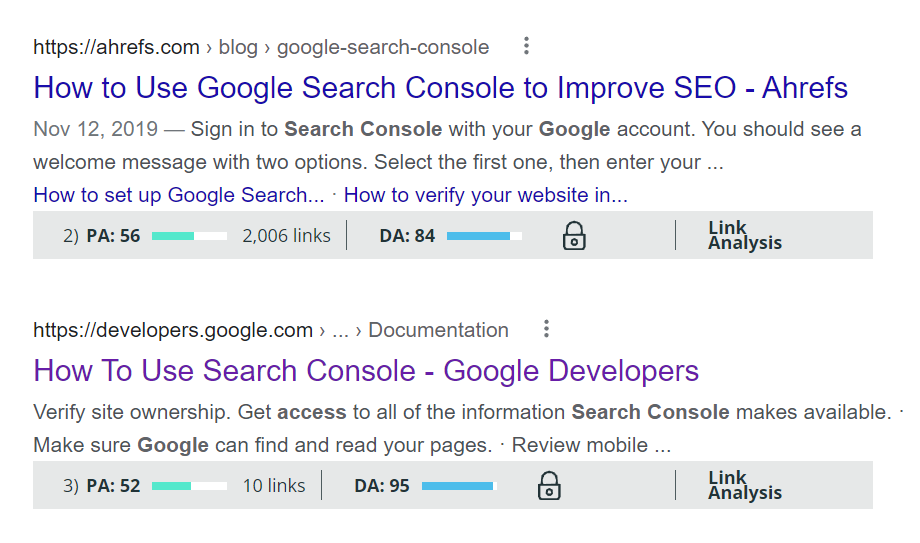
Task: Open three-dot menu beside developers.google.com URL
Action: [x=545, y=329]
